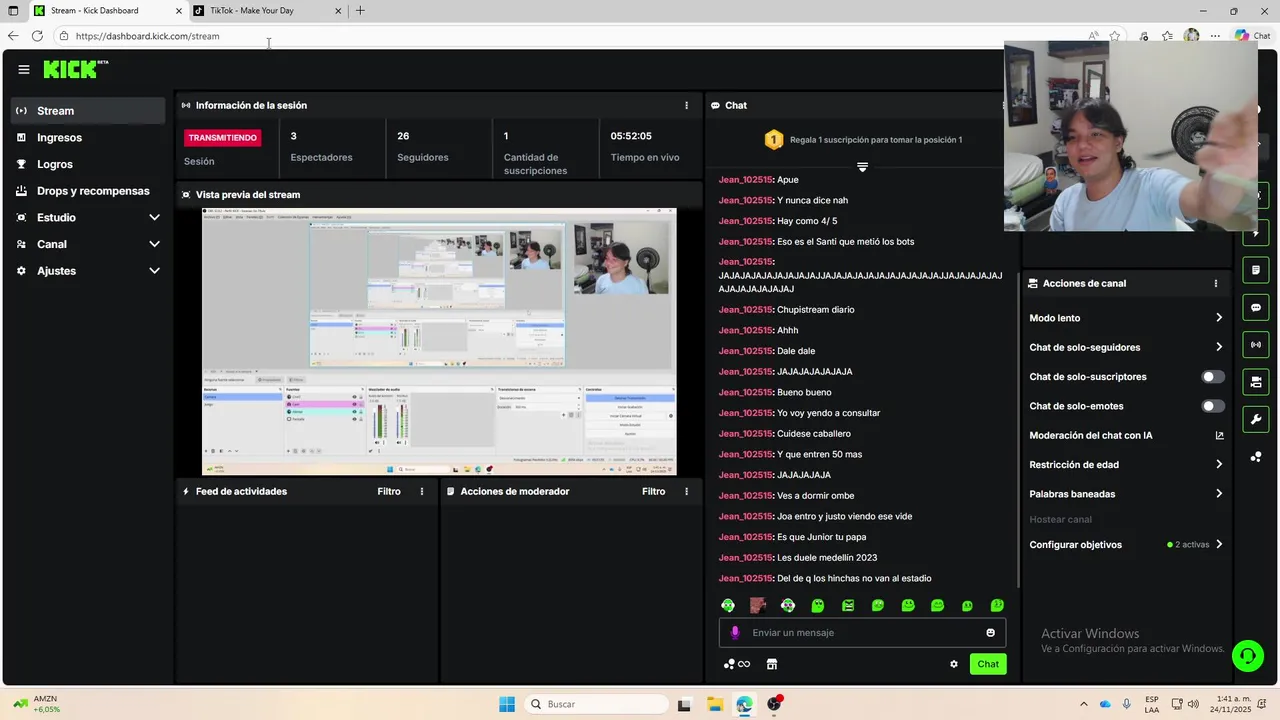
Task: Click the Kick logo
Action: pos(75,69)
